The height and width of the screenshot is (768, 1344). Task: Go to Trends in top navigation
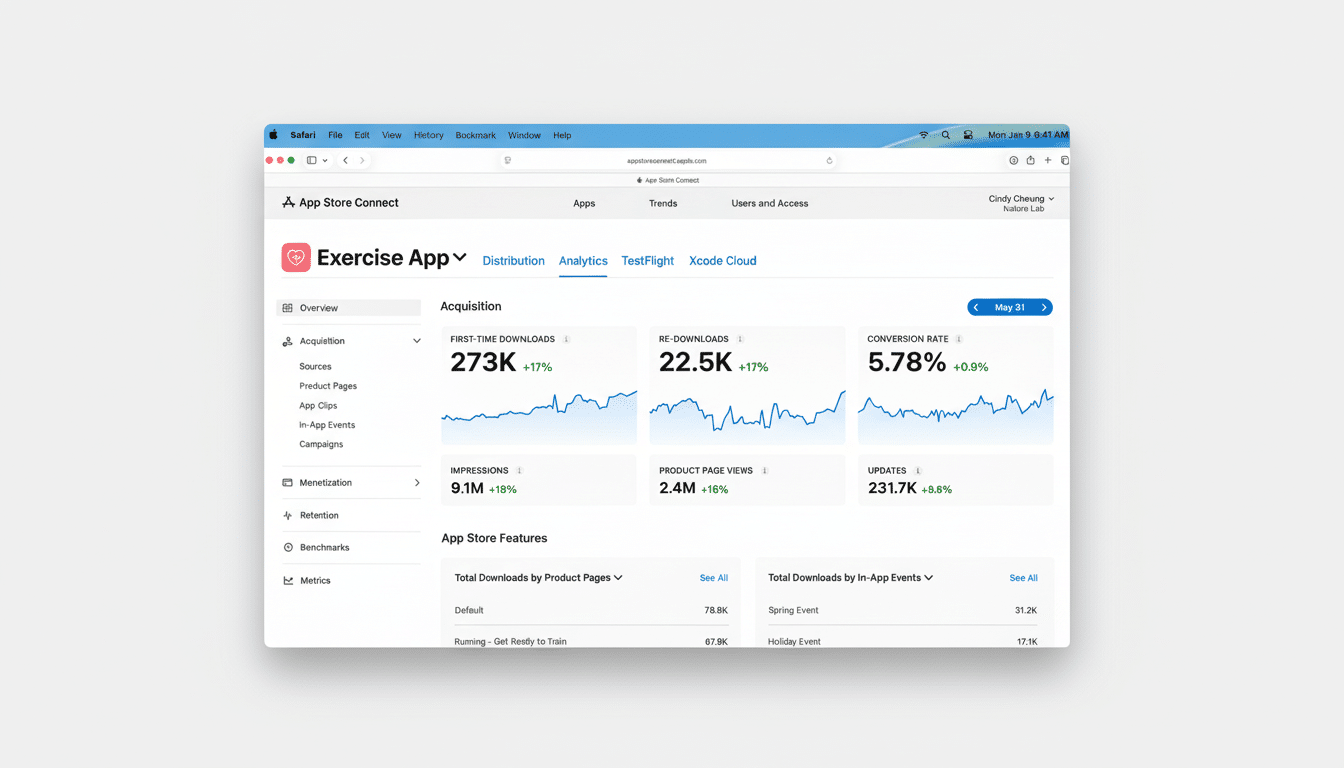[x=663, y=203]
